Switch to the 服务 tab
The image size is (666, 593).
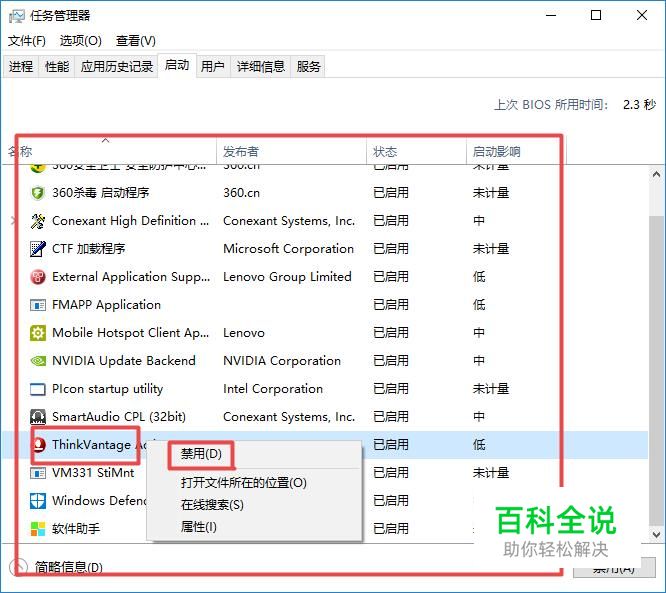coord(308,67)
